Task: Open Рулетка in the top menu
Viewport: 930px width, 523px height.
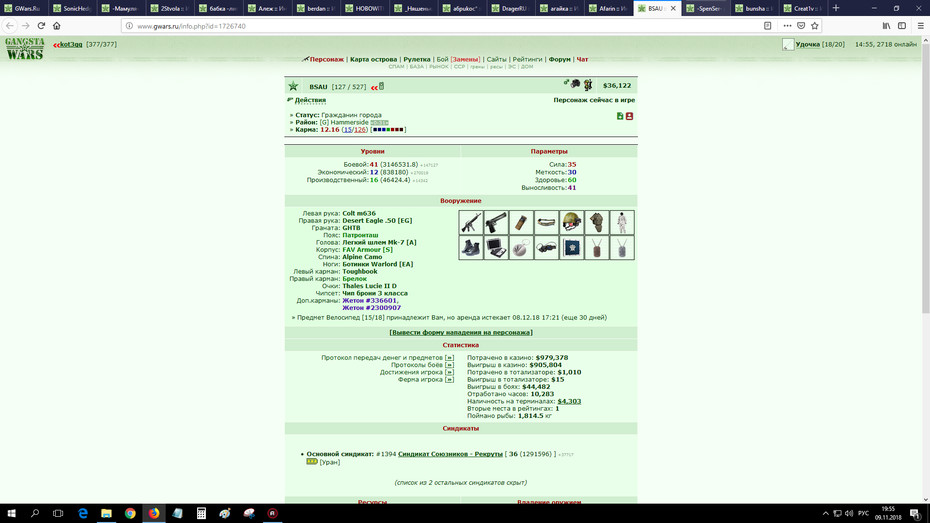Action: [x=417, y=59]
